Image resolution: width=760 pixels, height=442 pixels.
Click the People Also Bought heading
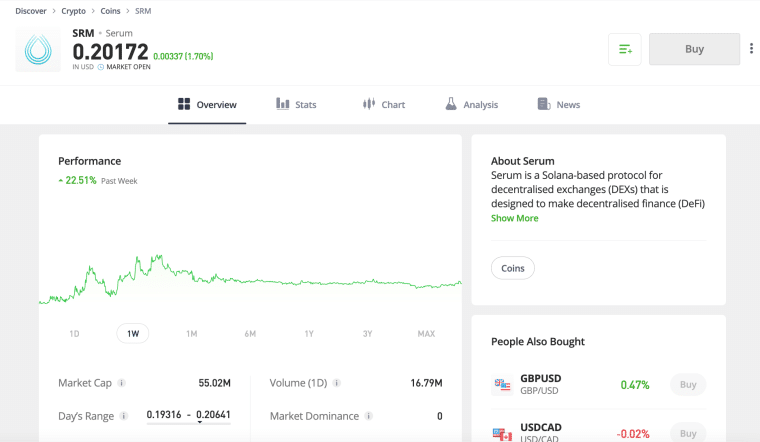pyautogui.click(x=538, y=342)
